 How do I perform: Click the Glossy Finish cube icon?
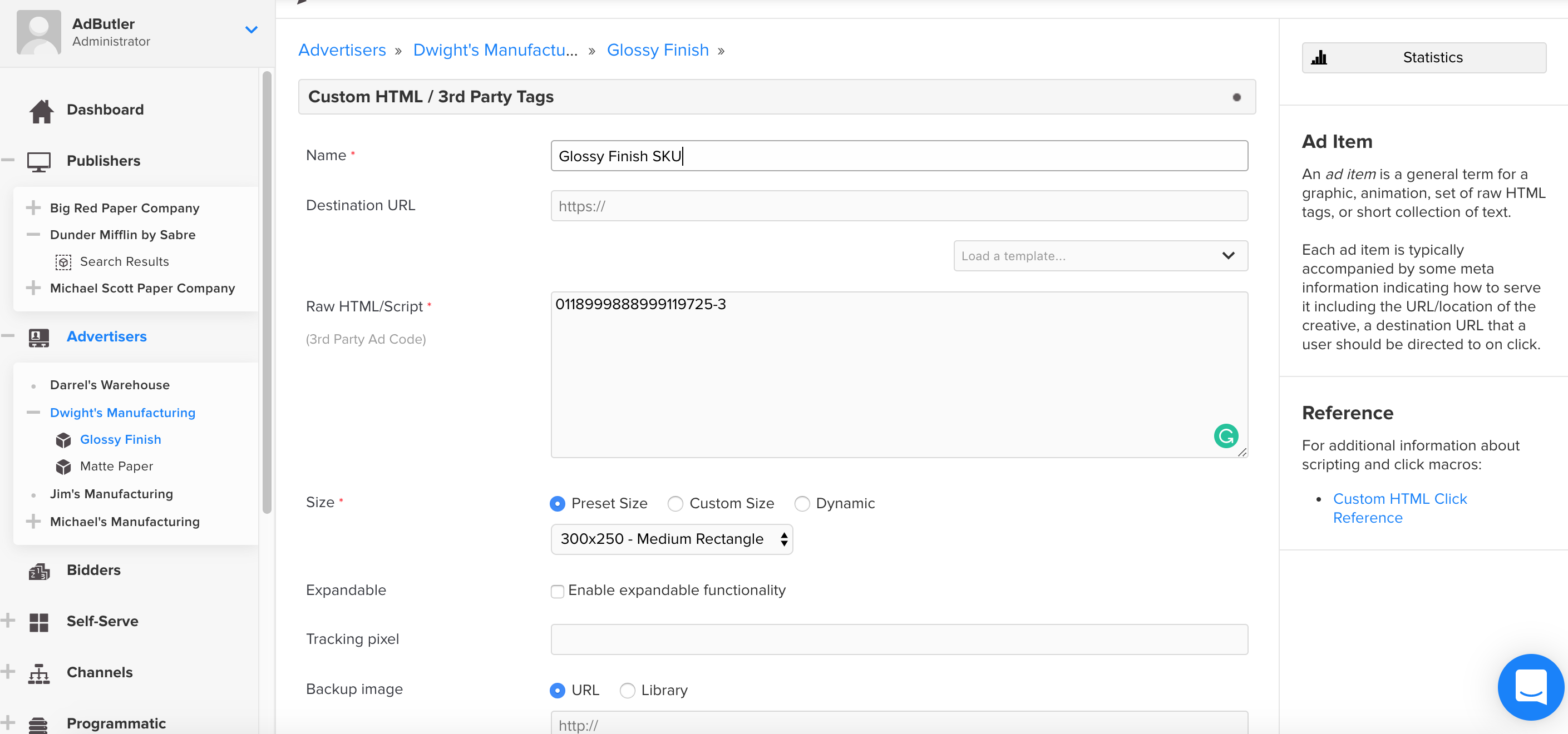[63, 440]
